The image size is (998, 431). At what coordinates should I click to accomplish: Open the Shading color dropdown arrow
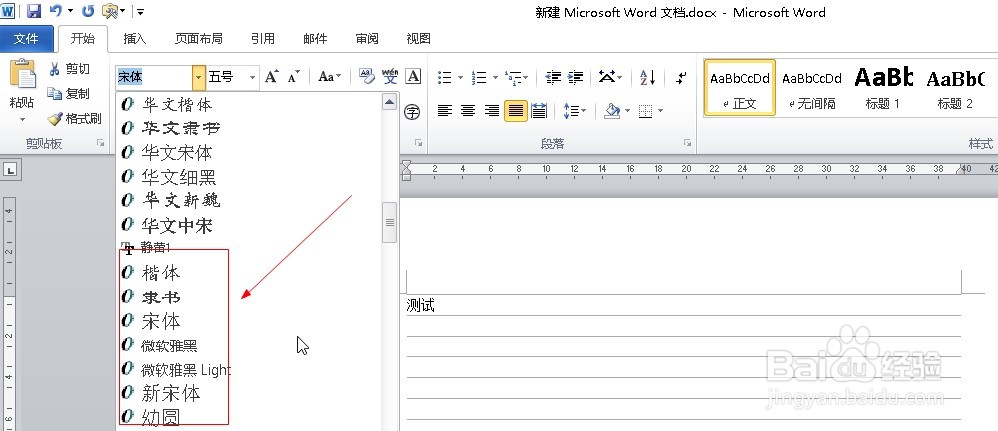coord(627,111)
